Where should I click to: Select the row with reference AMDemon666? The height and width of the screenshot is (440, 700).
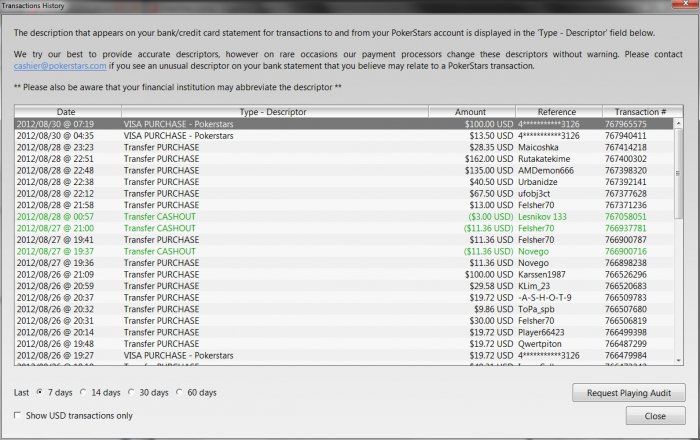344,170
